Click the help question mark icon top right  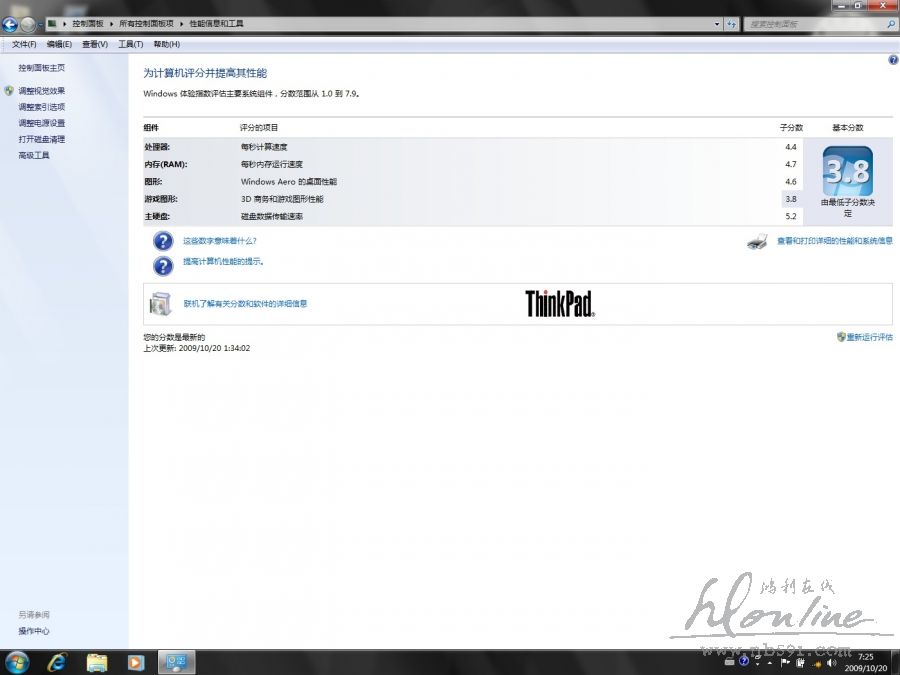coord(893,60)
